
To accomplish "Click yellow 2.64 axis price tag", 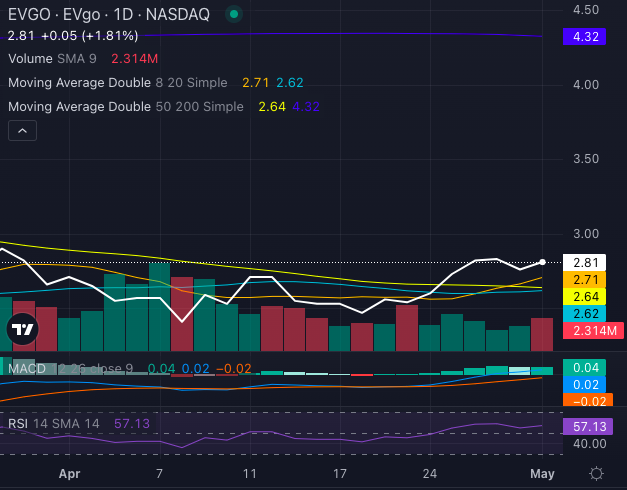I will tap(584, 297).
